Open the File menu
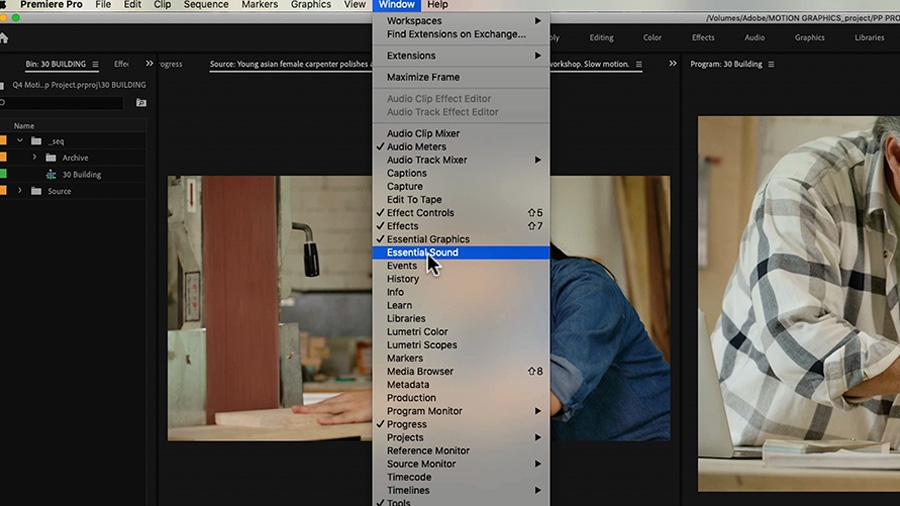 (103, 5)
